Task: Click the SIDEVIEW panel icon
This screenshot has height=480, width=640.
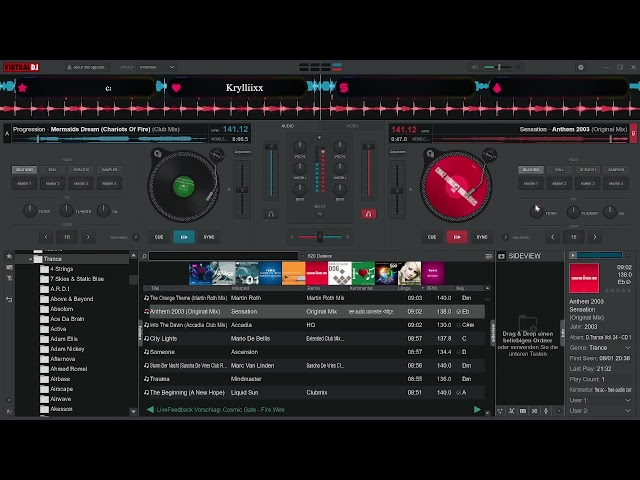Action: tap(501, 256)
